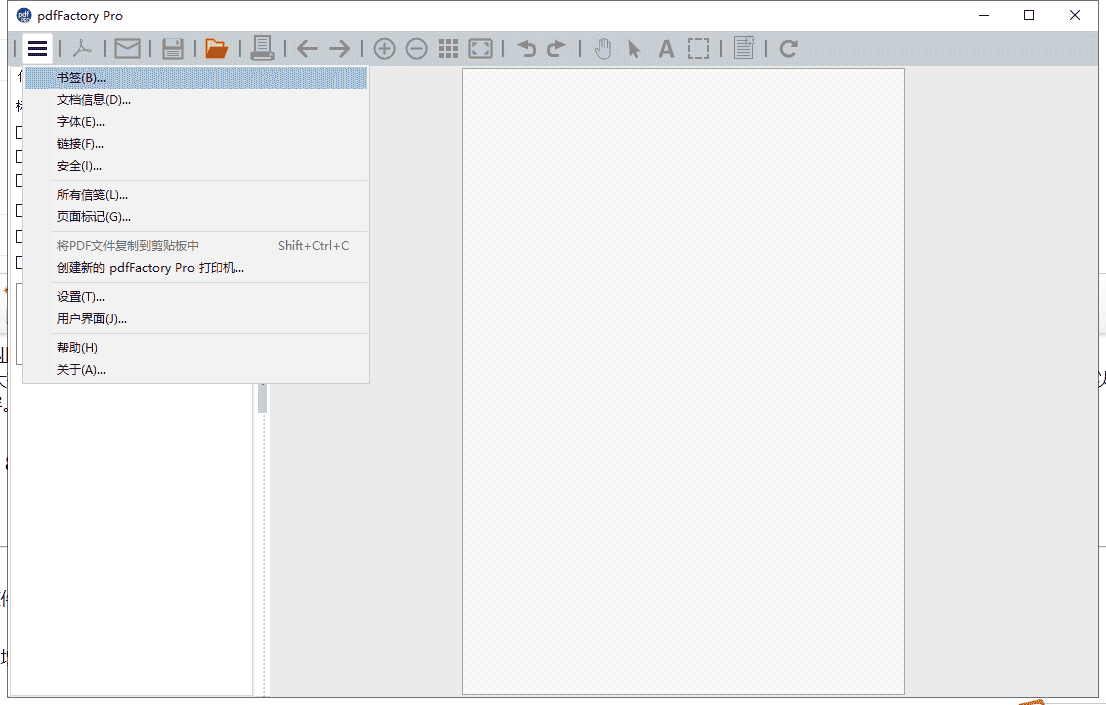This screenshot has height=705, width=1106.
Task: Click the refresh circular arrow icon
Action: (789, 48)
